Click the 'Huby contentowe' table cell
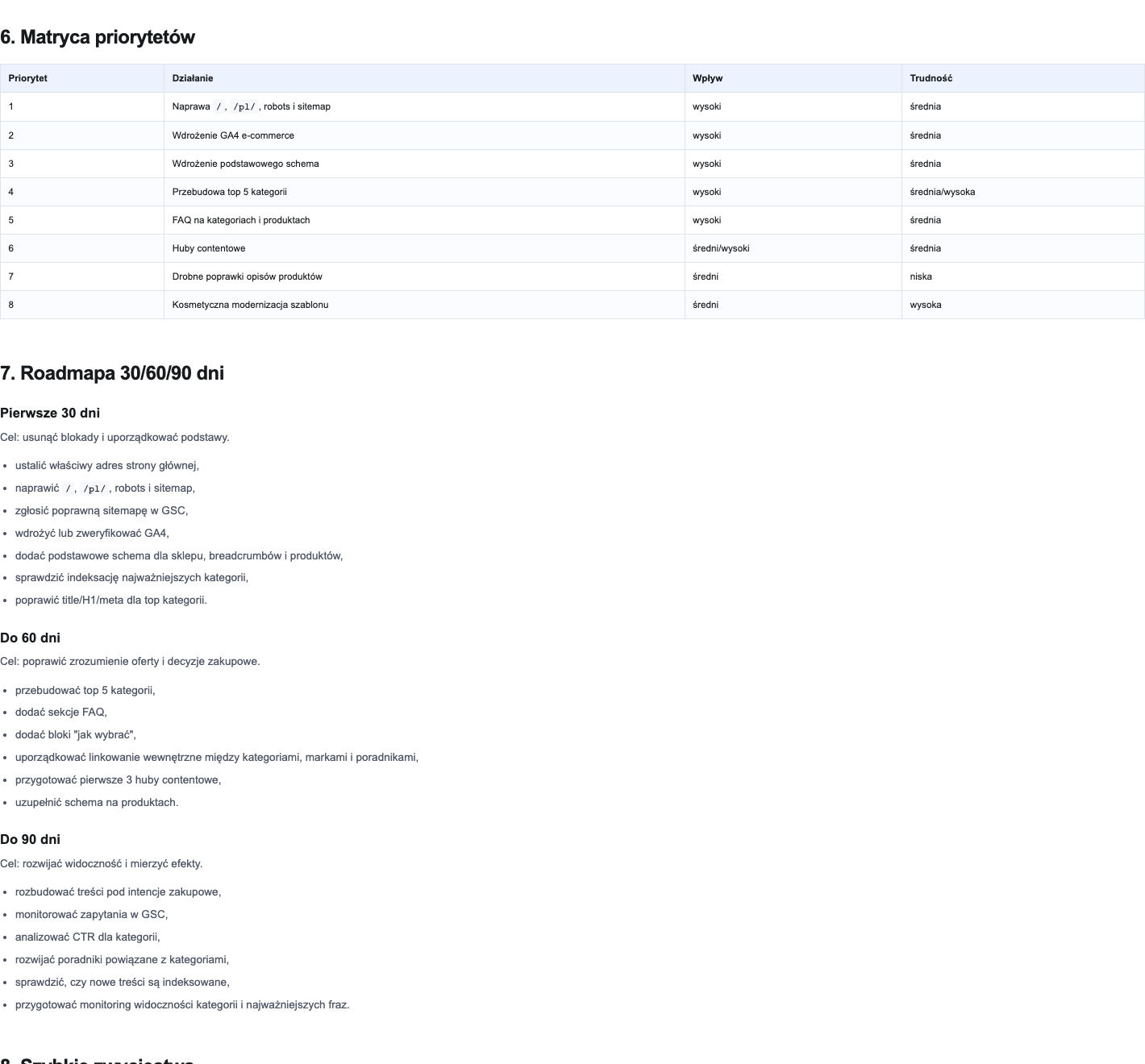The image size is (1145, 1064). (424, 248)
